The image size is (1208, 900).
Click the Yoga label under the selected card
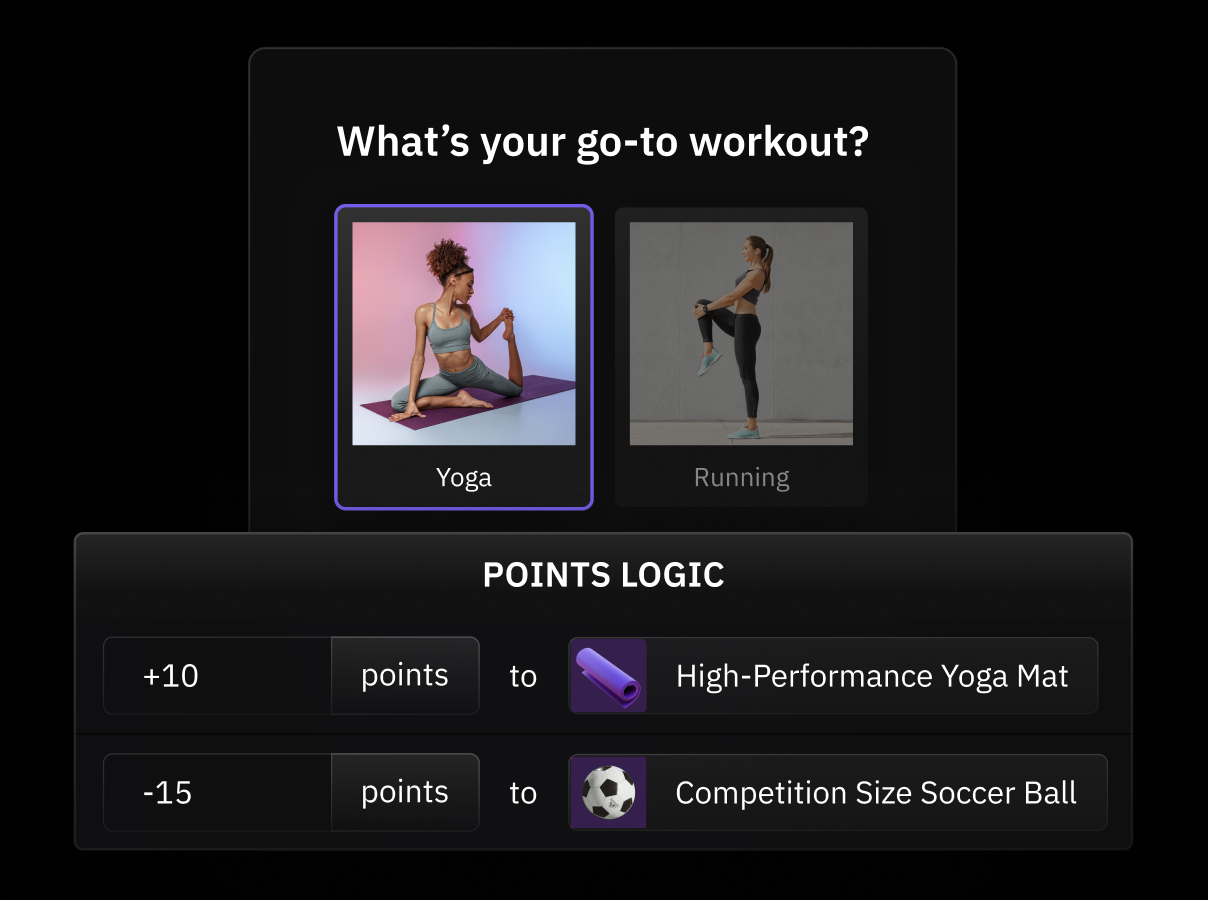tap(464, 478)
